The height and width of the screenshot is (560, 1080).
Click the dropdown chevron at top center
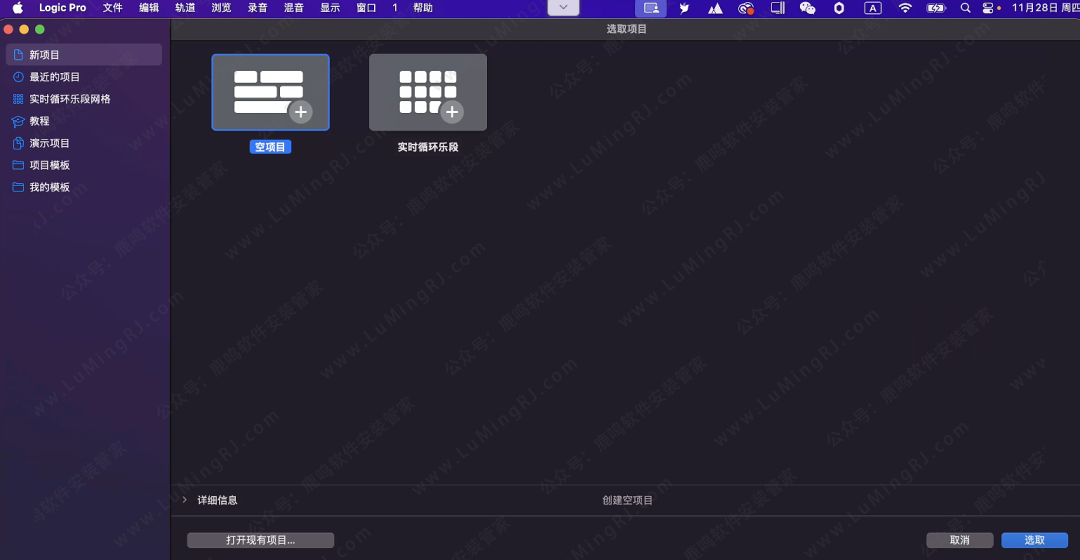[563, 8]
